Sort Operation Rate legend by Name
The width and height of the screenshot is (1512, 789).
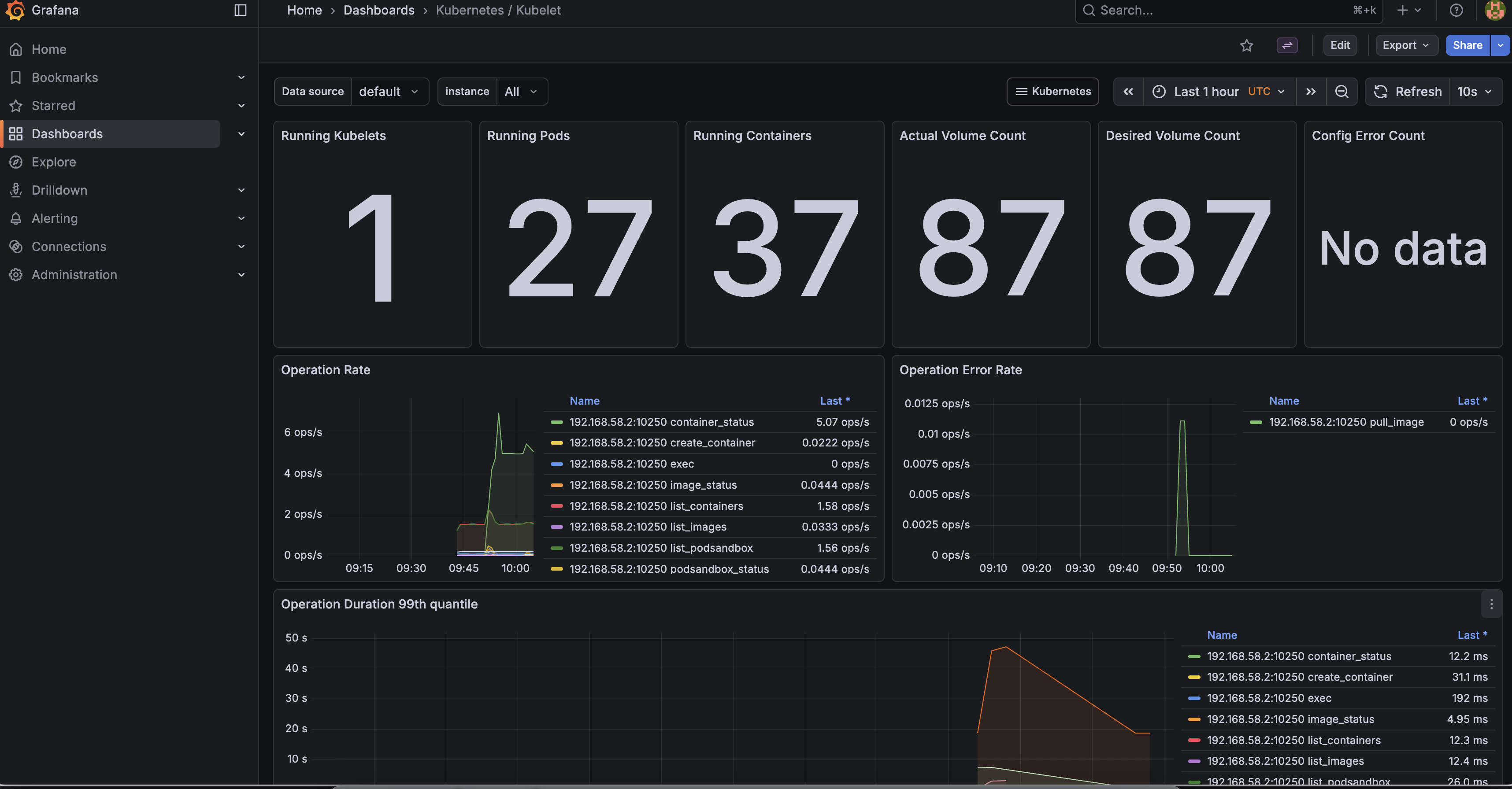(x=584, y=401)
